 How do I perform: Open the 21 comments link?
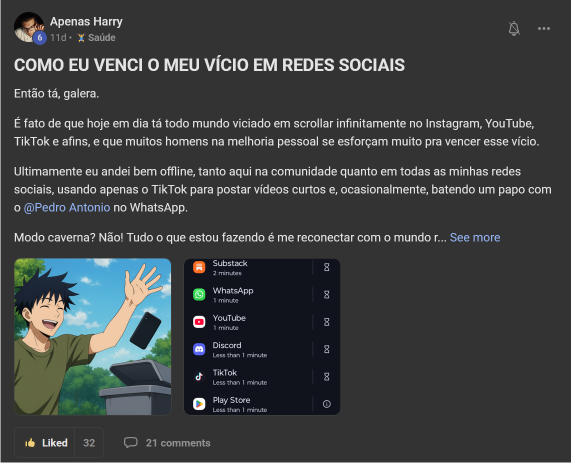(x=178, y=443)
